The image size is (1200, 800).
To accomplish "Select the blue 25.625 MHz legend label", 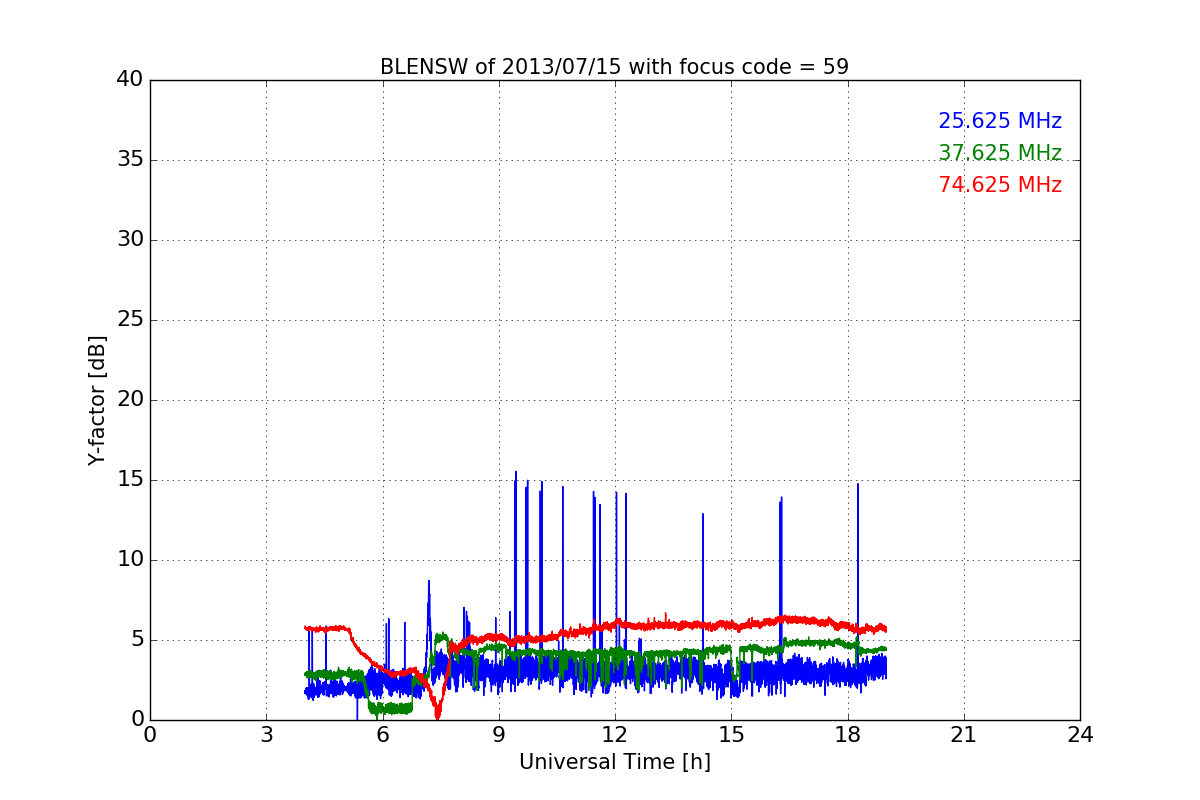I will [1000, 121].
